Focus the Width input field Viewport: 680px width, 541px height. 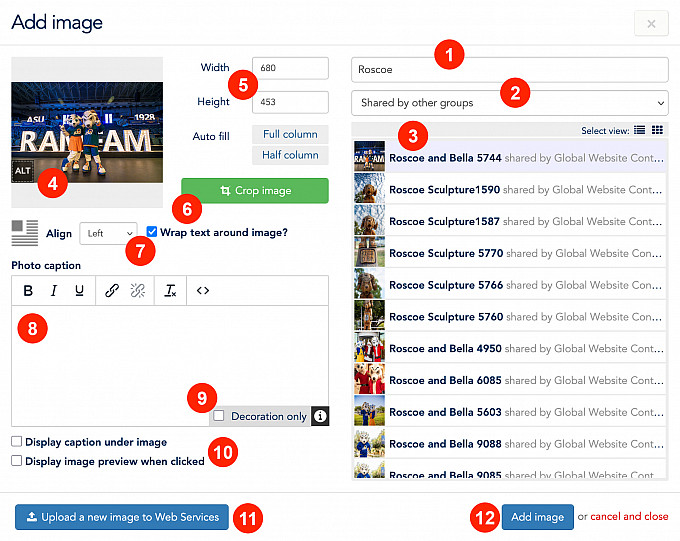click(x=290, y=68)
